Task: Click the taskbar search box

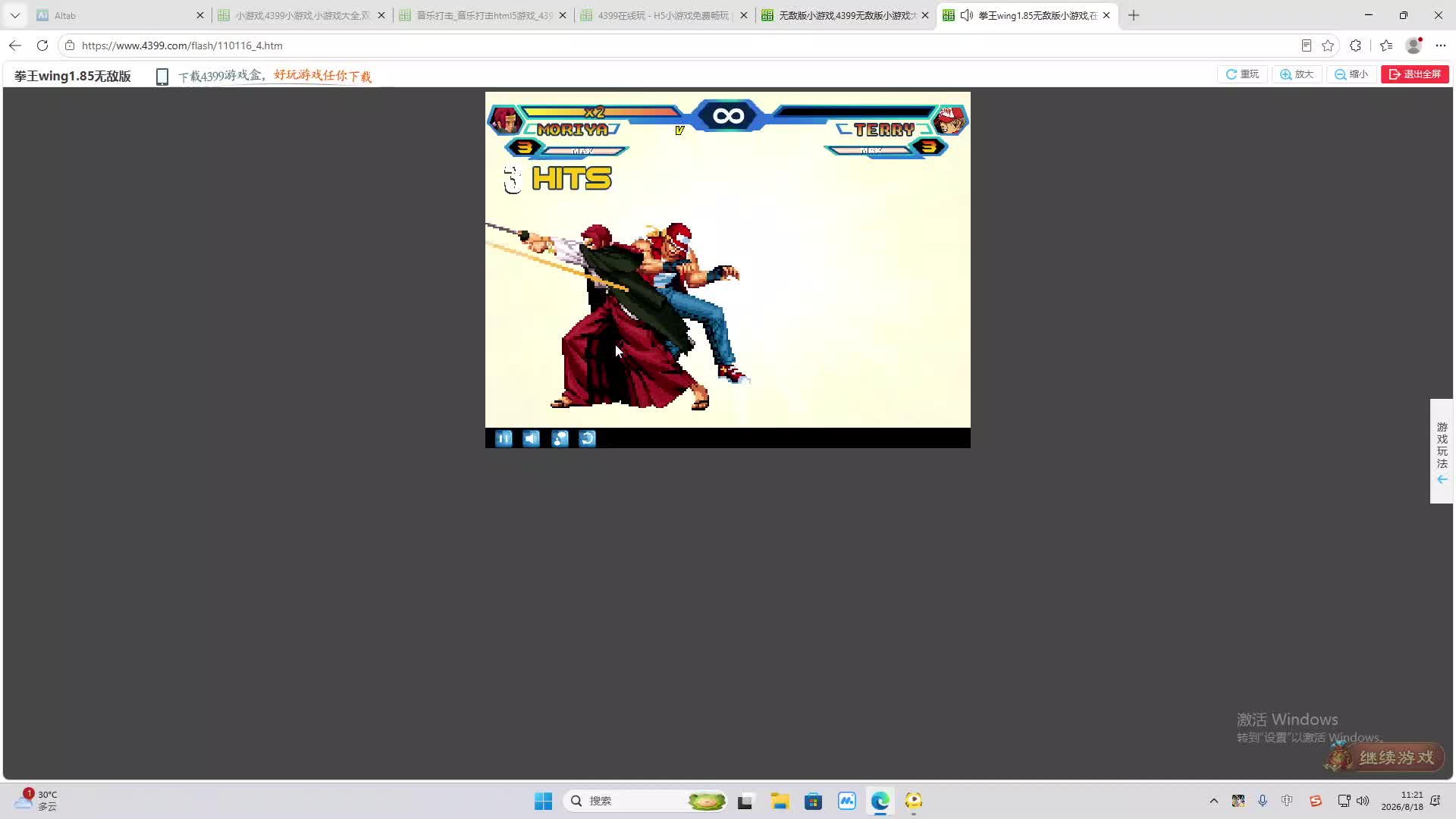Action: (x=646, y=801)
